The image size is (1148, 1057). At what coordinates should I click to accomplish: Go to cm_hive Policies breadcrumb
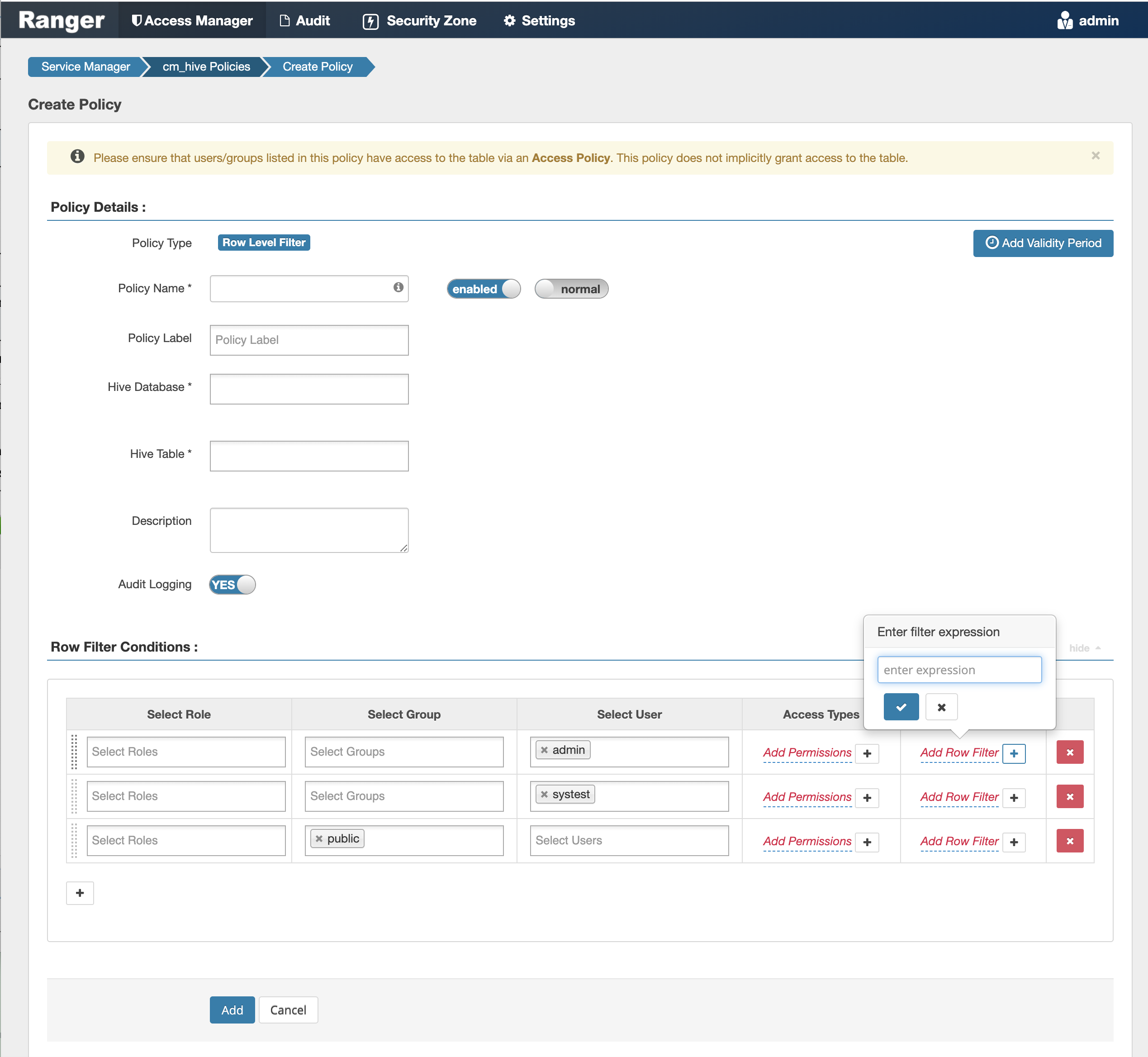[206, 67]
